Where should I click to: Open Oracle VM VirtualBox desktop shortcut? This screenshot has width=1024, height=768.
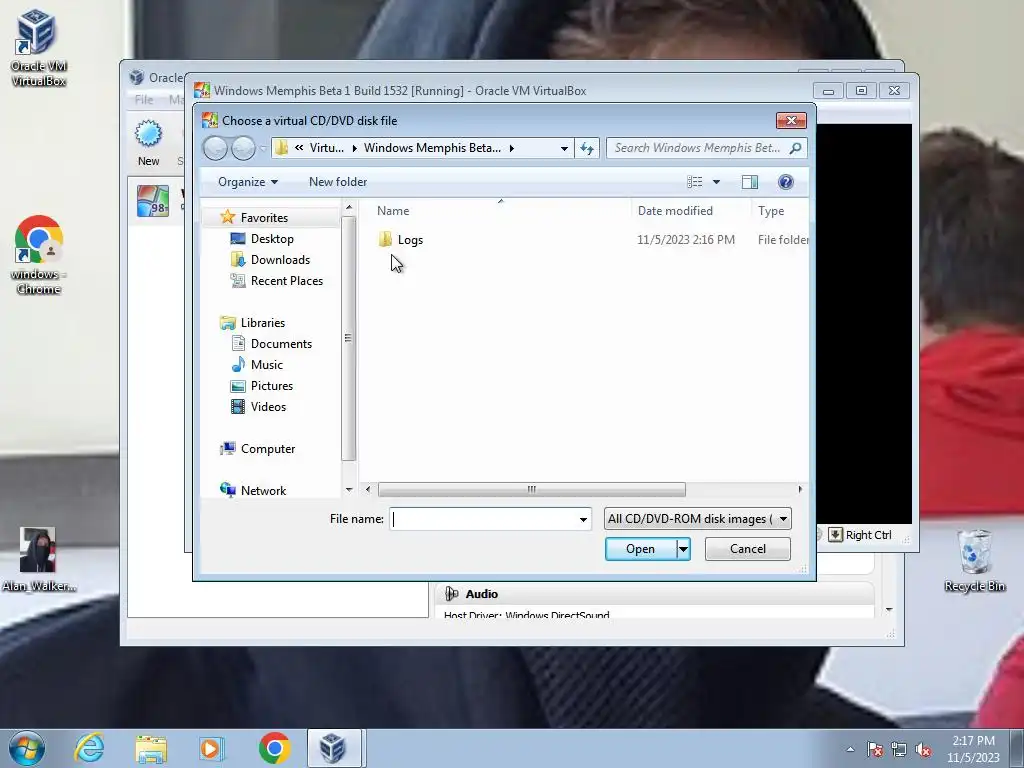38,47
